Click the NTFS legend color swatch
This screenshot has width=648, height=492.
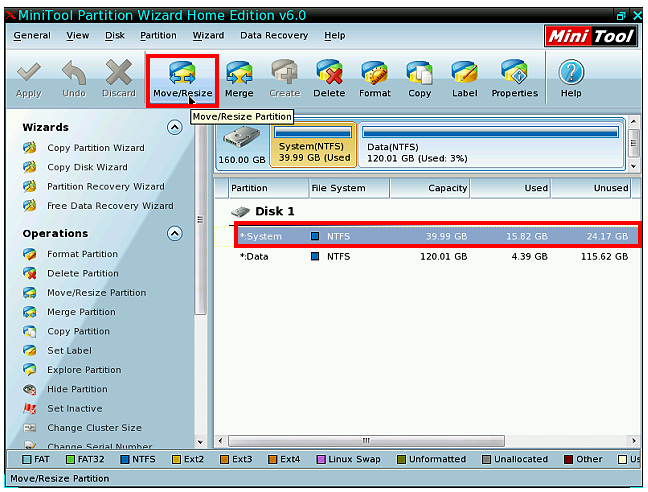click(125, 459)
